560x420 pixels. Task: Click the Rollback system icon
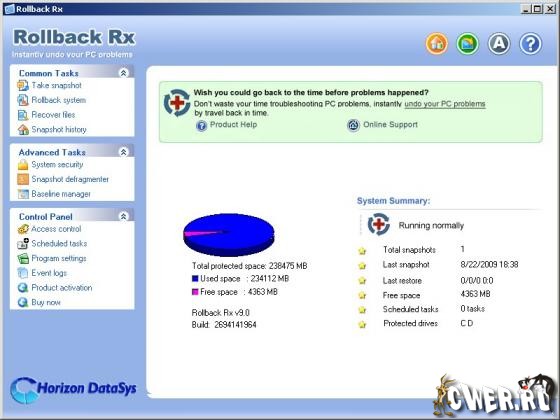tap(23, 100)
